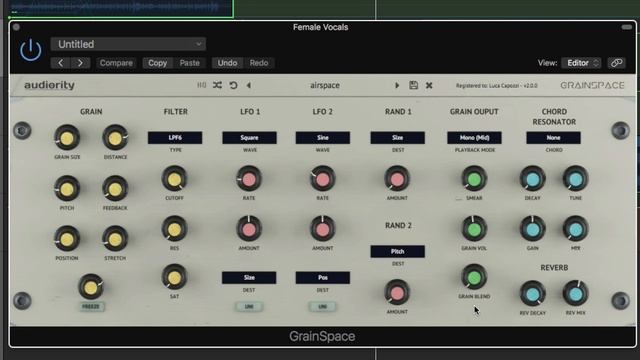Click the Copy button
The image size is (640, 360).
158,63
